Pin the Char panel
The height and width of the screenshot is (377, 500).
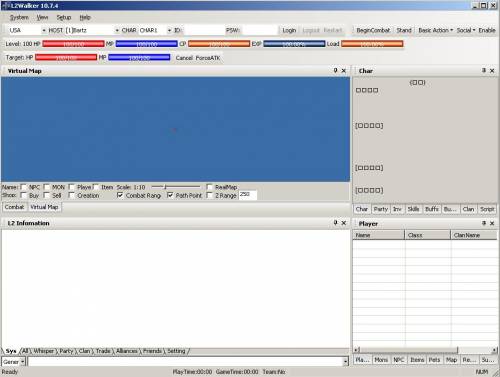(484, 70)
